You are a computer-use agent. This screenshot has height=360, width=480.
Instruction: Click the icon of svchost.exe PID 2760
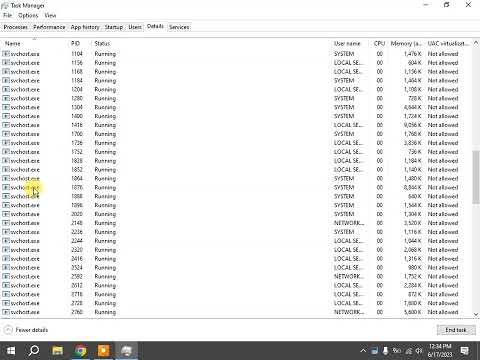pyautogui.click(x=6, y=312)
